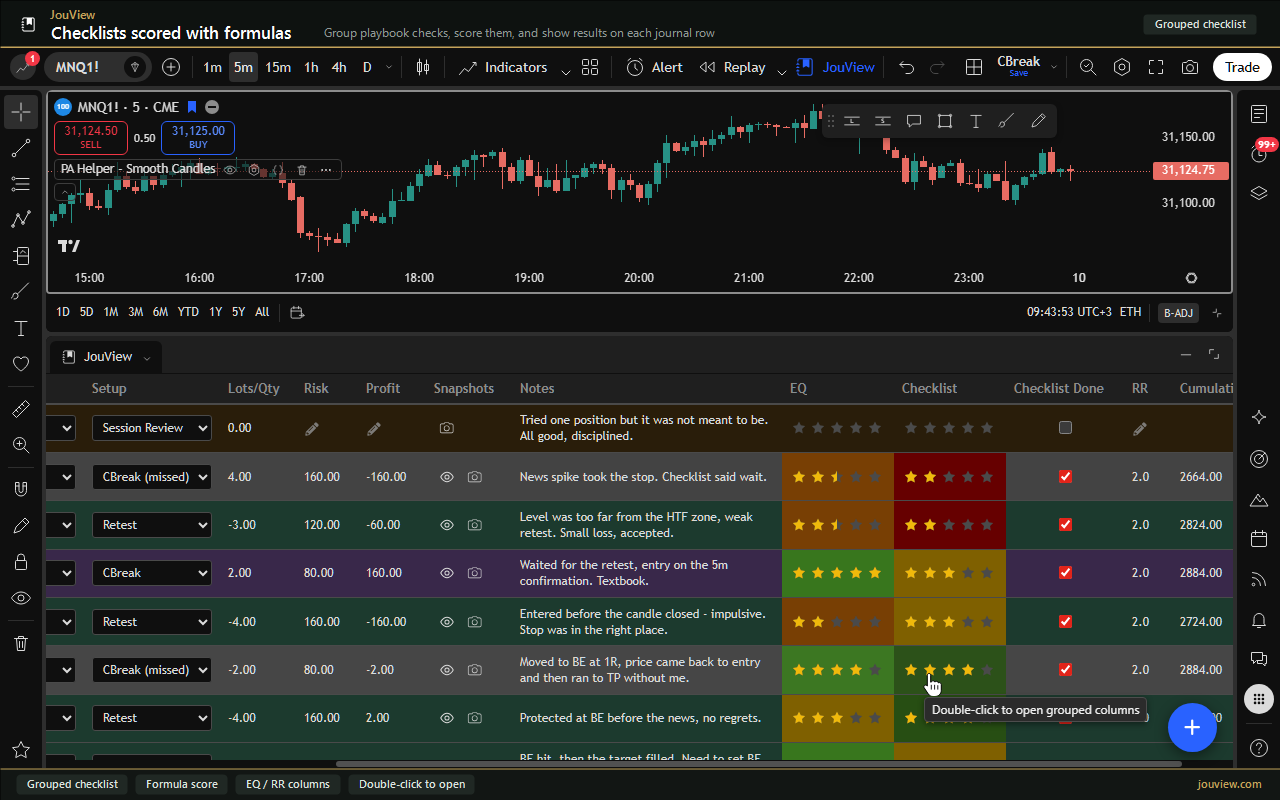The width and height of the screenshot is (1280, 800).
Task: Tick Checklist Done for Session Review row
Action: click(1065, 428)
